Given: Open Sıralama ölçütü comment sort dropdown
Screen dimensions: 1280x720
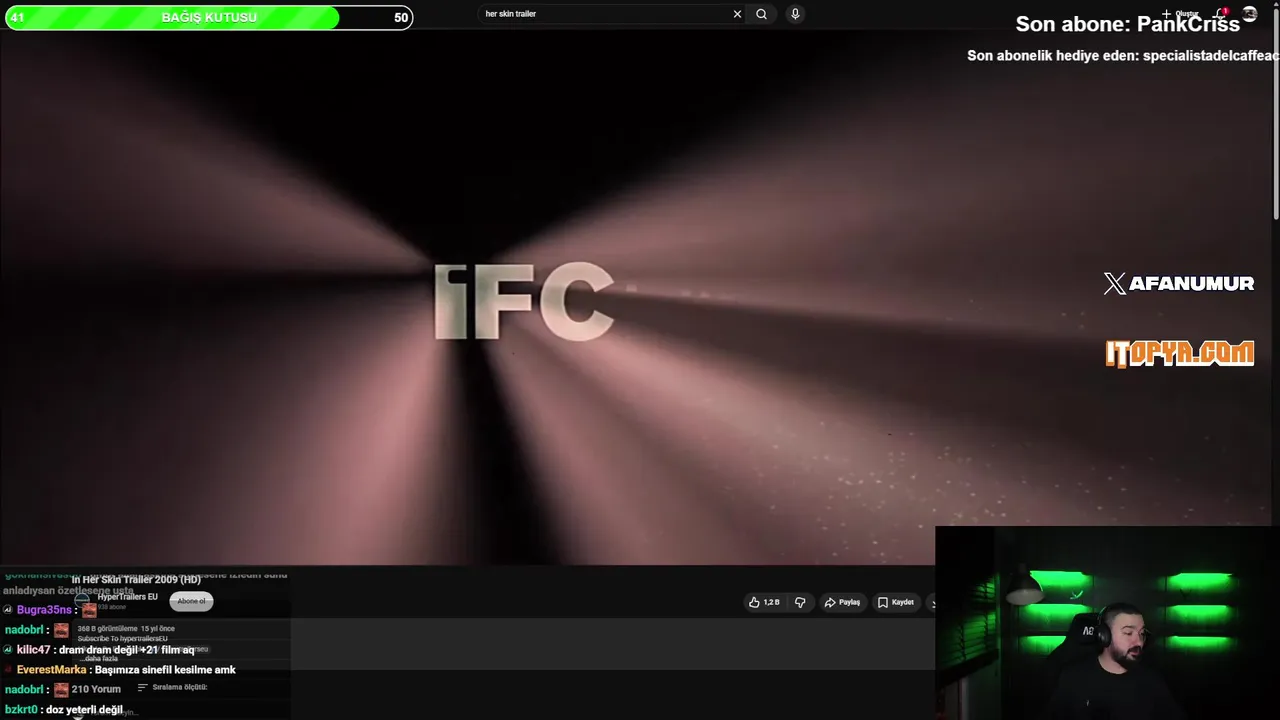Looking at the screenshot, I should 172,687.
